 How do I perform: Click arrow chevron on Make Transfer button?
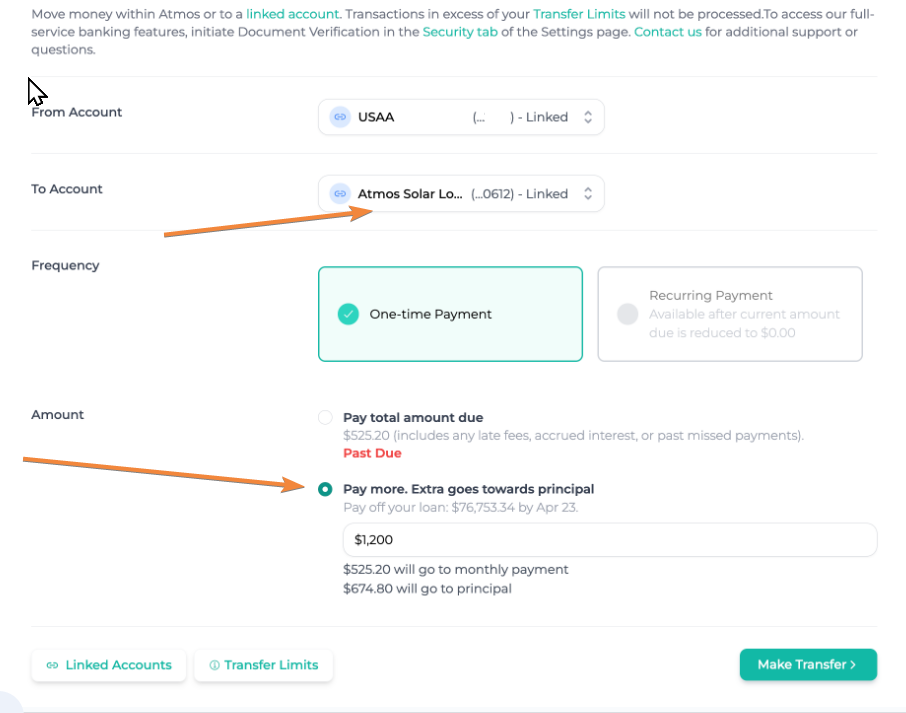tap(853, 664)
